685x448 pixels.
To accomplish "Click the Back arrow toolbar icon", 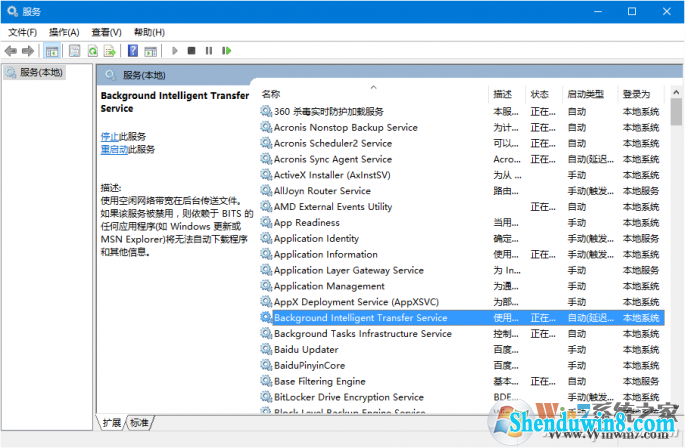I will click(x=10, y=51).
